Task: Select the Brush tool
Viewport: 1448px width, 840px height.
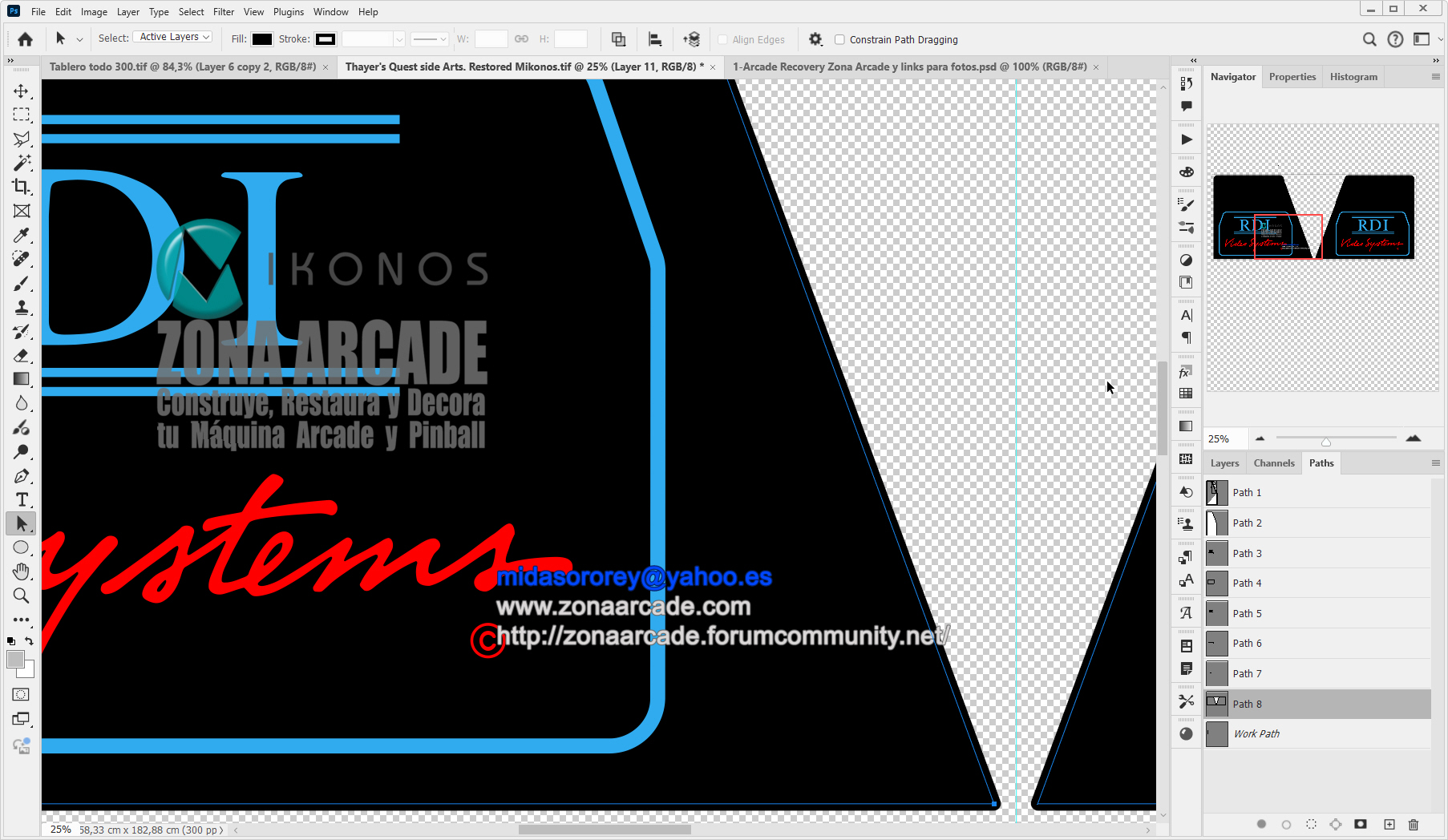Action: pyautogui.click(x=22, y=284)
